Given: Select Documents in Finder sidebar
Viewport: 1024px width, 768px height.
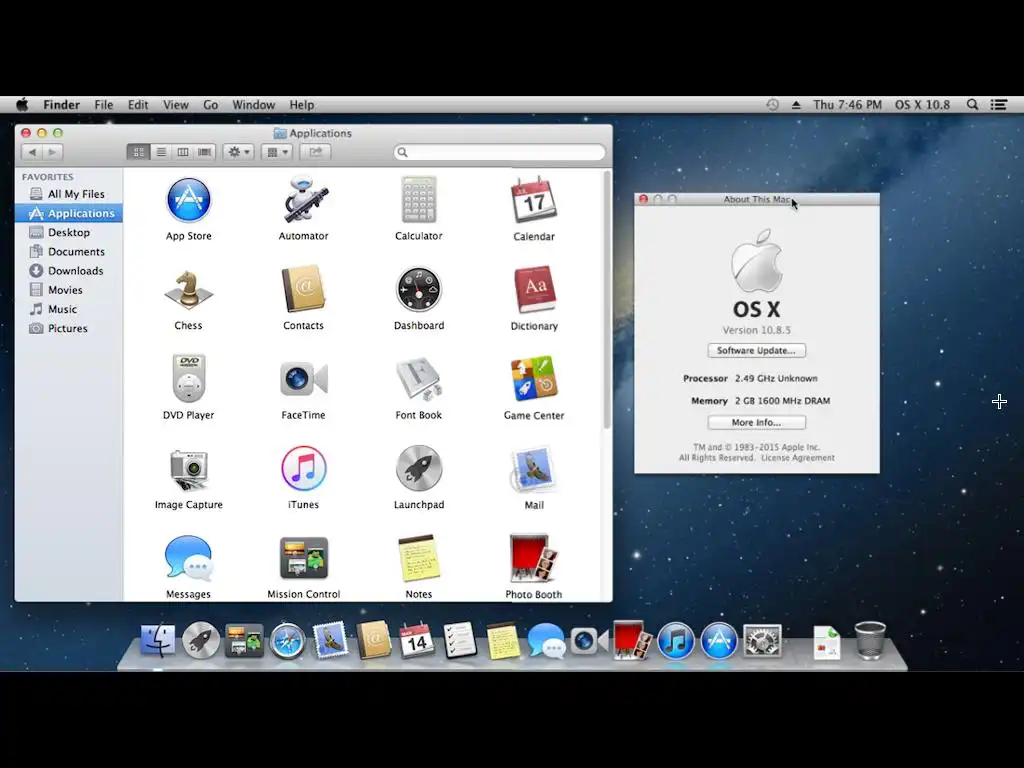Looking at the screenshot, I should coord(68,251).
